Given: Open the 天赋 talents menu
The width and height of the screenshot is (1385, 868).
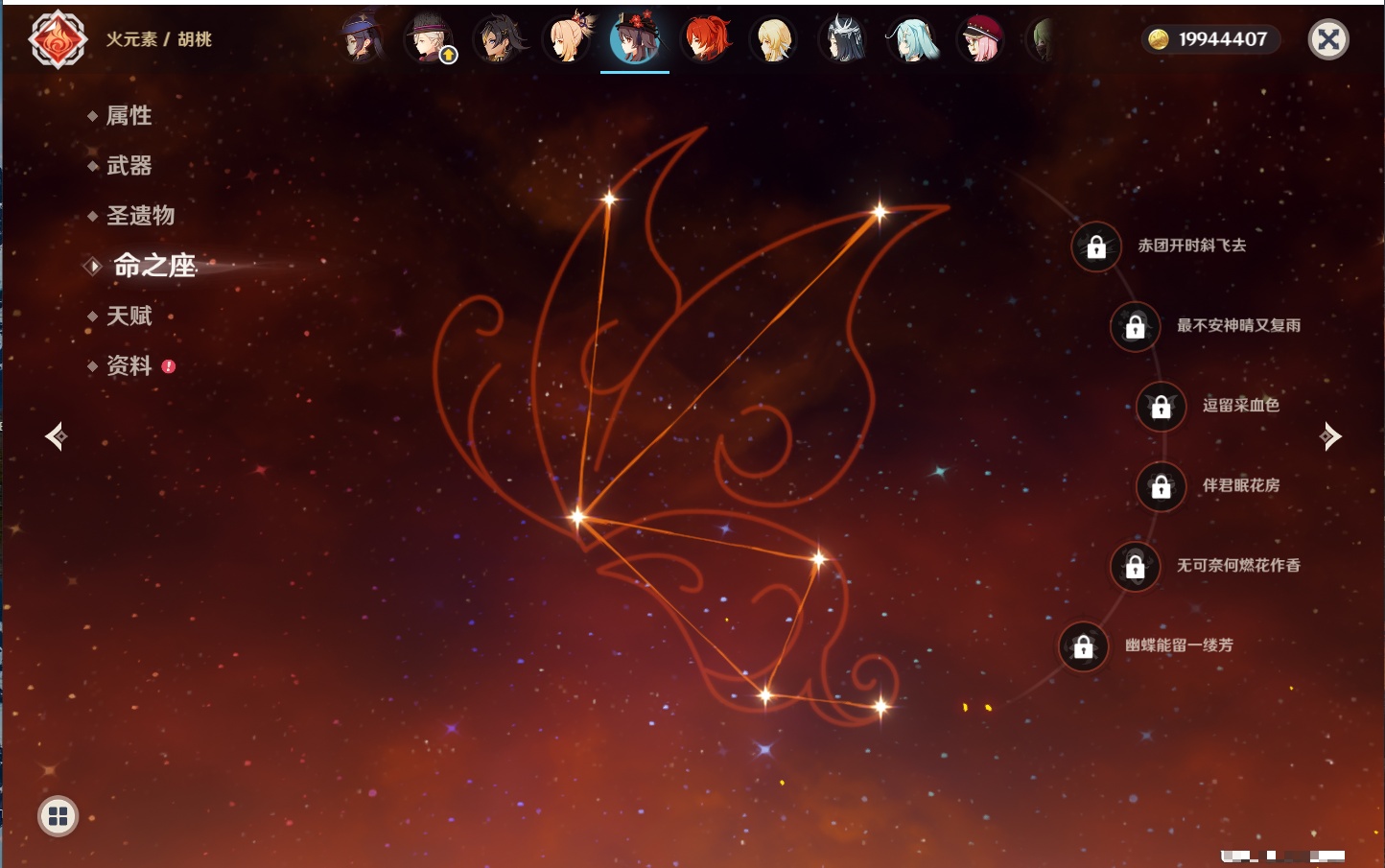Looking at the screenshot, I should pos(129,316).
